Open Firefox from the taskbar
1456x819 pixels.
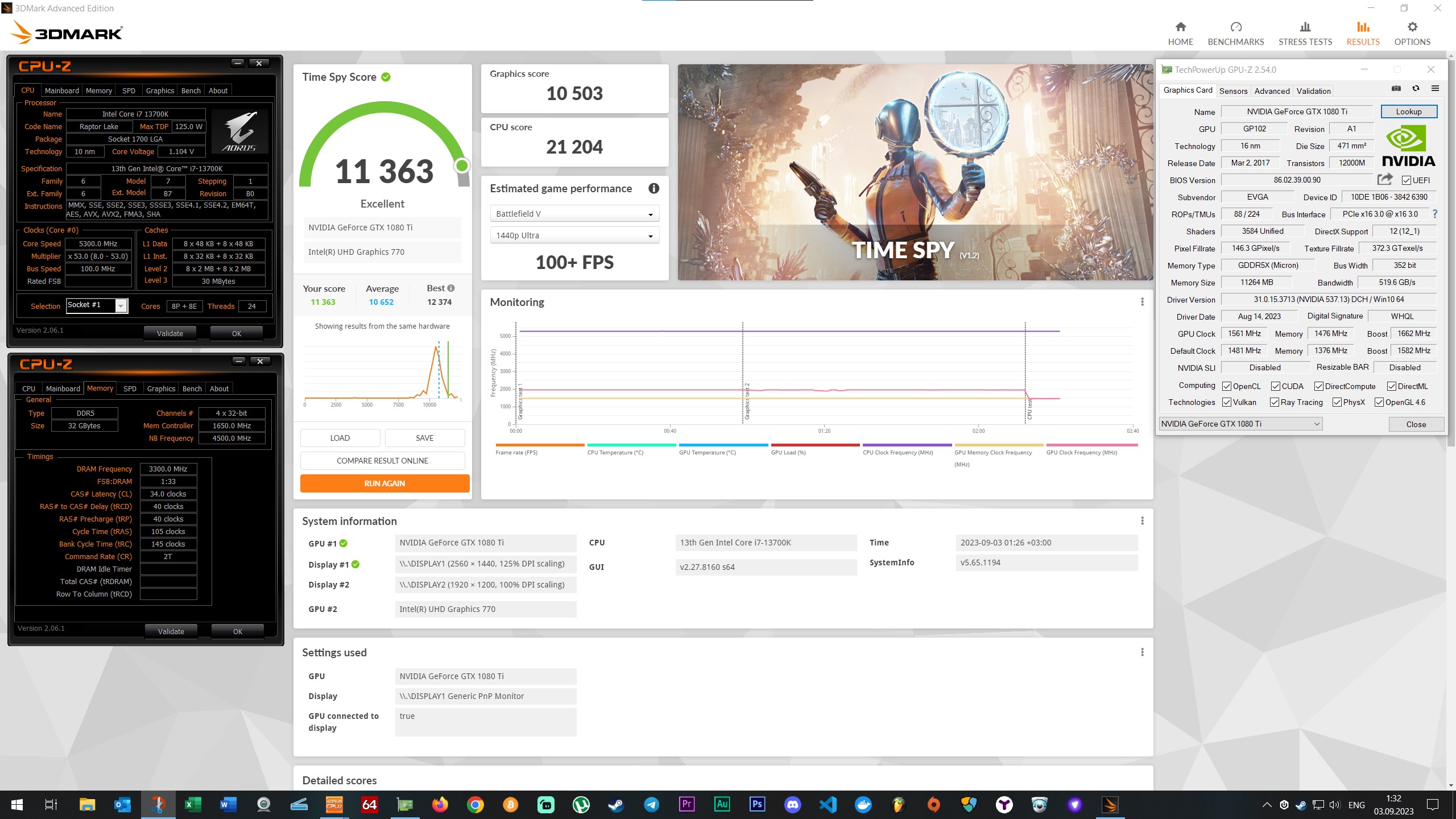[x=440, y=805]
